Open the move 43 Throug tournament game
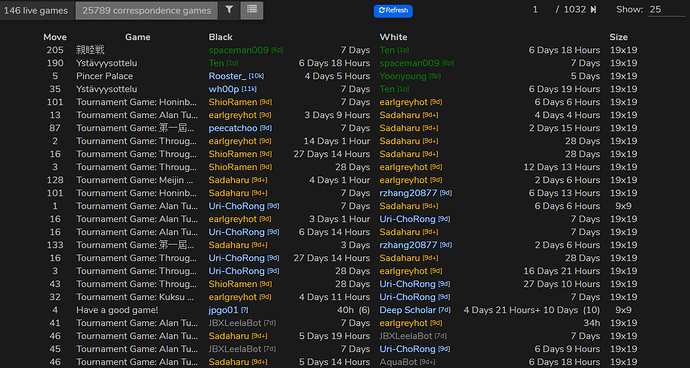Screen dimensions: 690x368 (136, 284)
